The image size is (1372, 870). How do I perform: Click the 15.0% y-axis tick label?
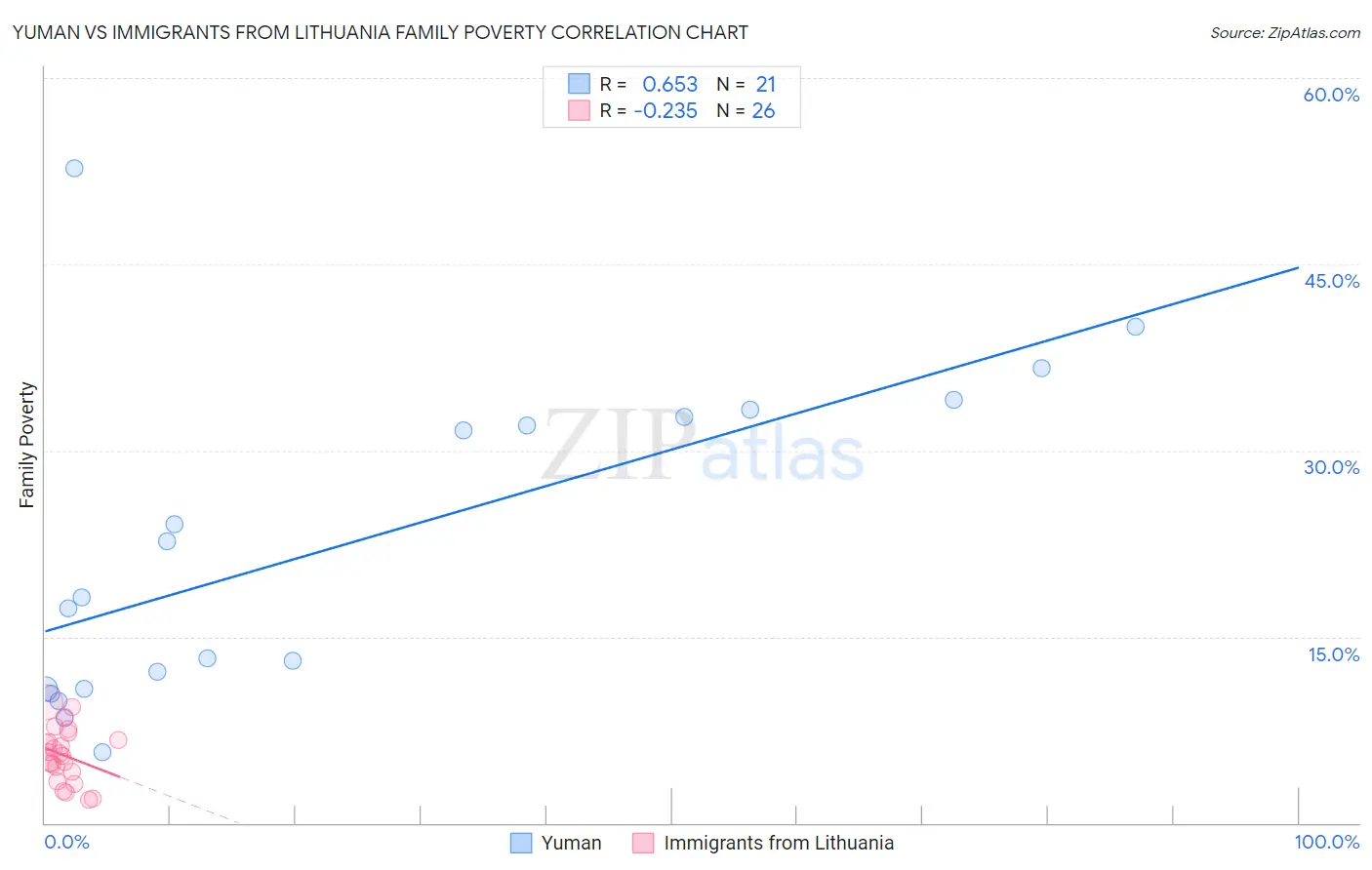(x=1333, y=654)
